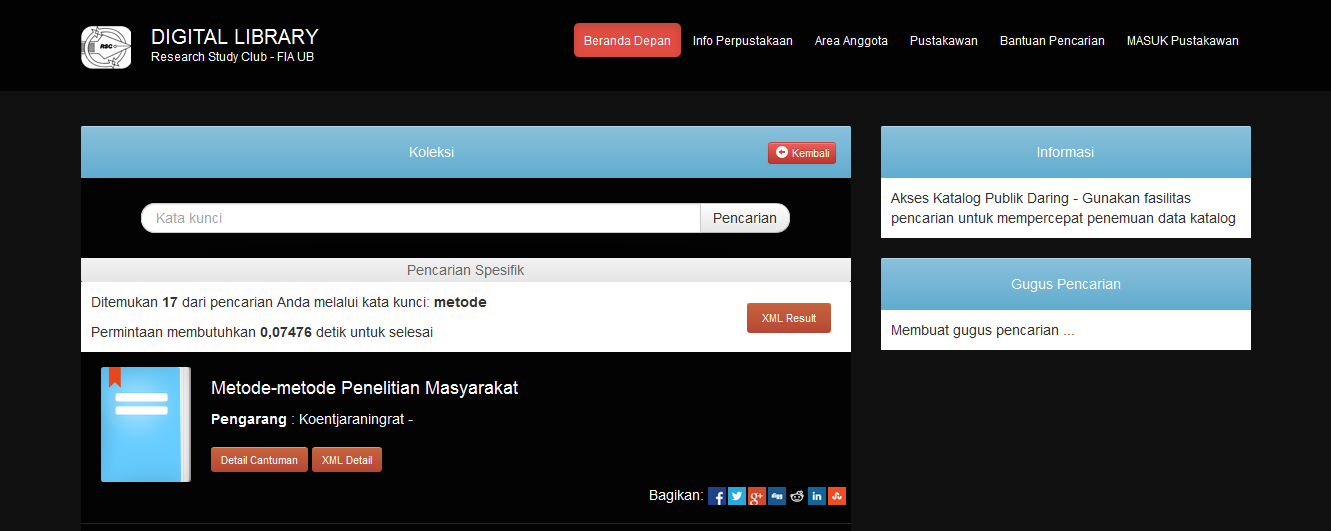Open the XML Result button

tap(788, 318)
